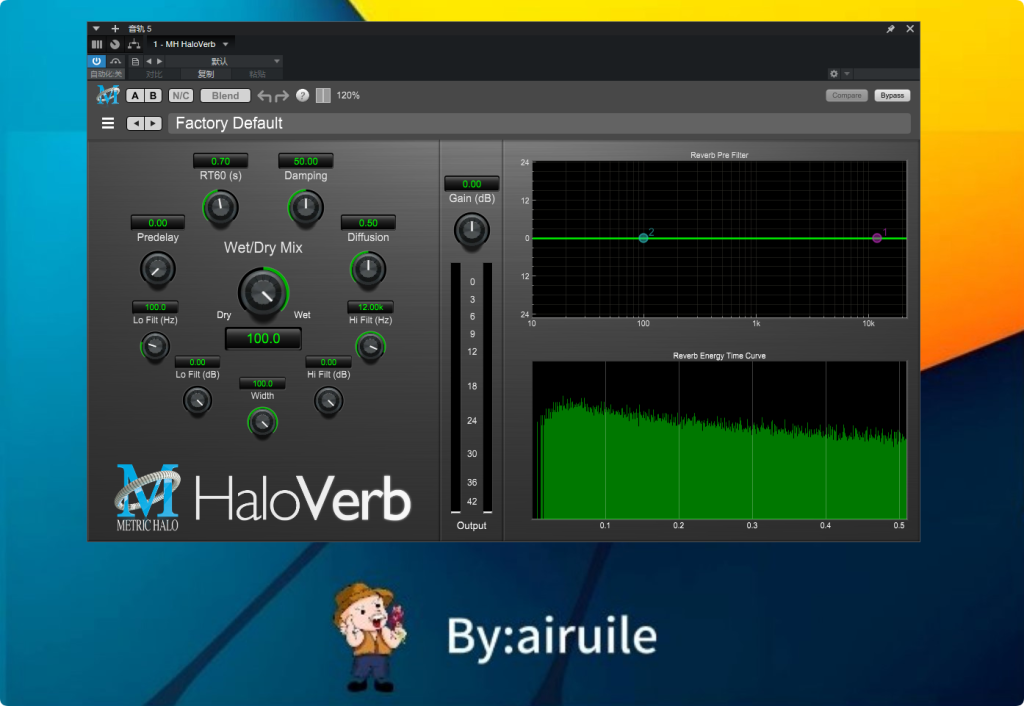Click the N/C button

click(181, 95)
